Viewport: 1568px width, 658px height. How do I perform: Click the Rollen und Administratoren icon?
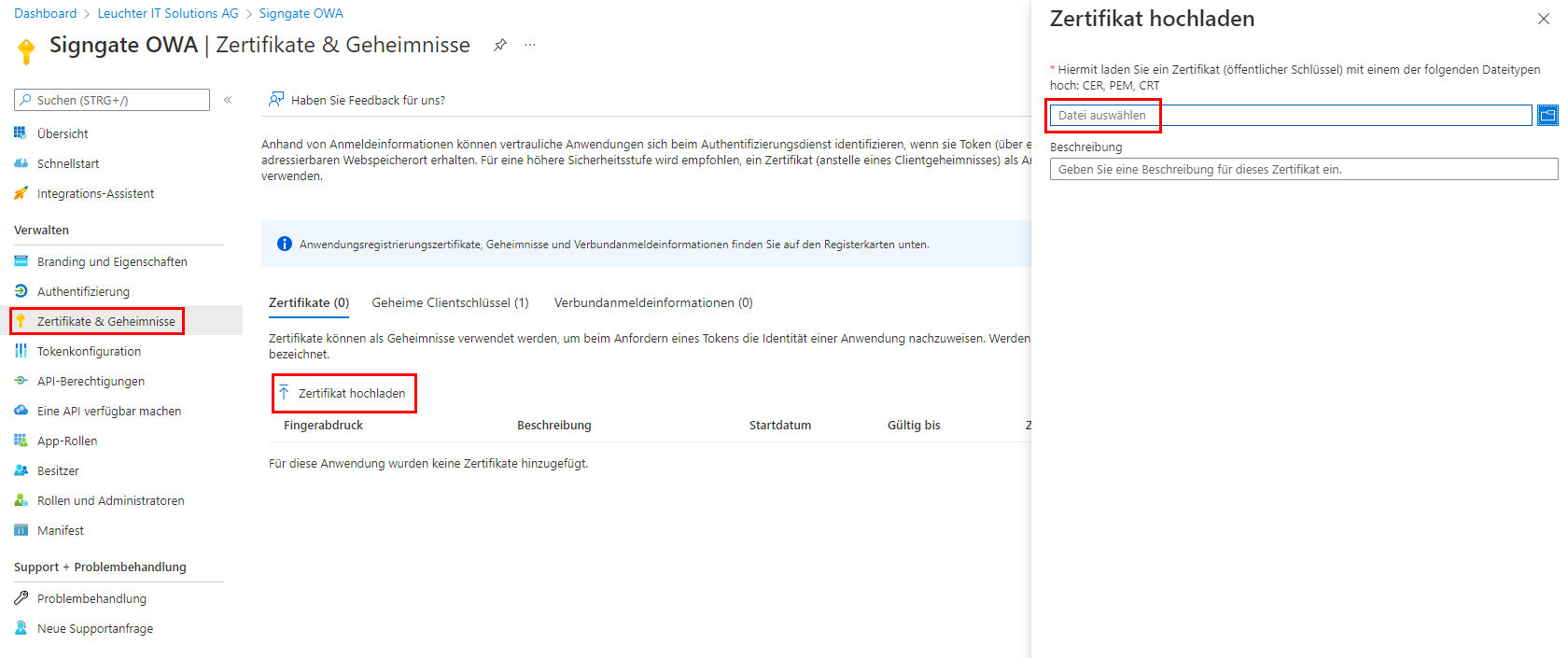pyautogui.click(x=21, y=500)
